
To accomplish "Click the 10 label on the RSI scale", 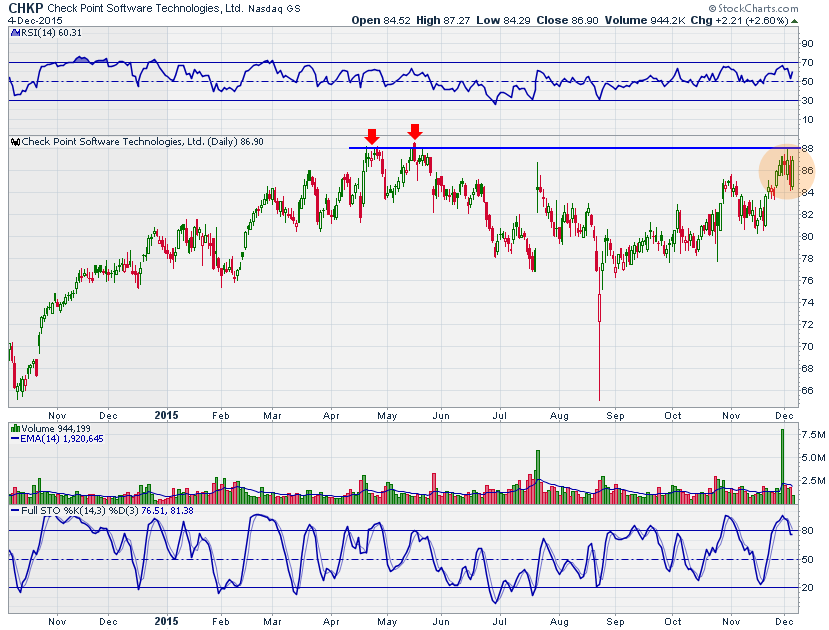I will tap(807, 120).
